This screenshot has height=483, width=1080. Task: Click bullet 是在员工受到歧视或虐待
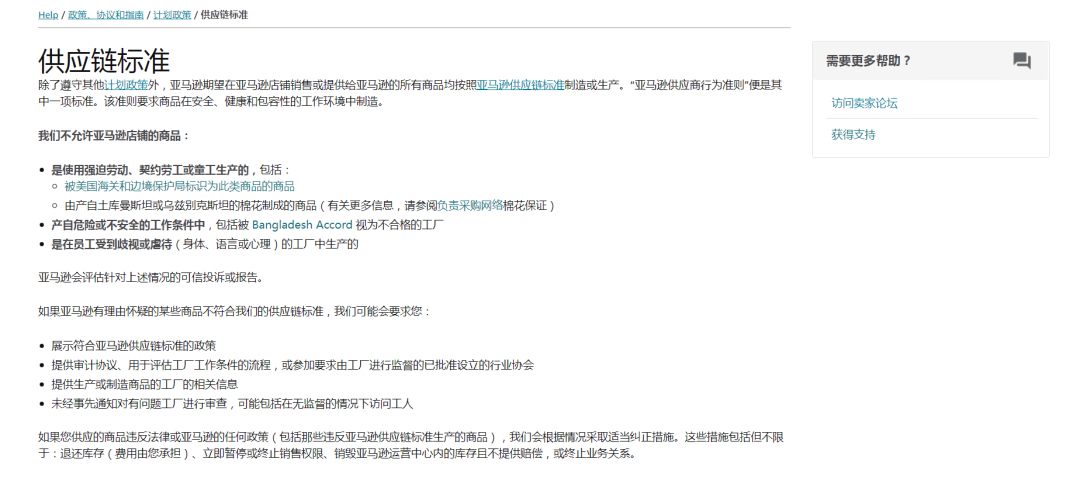[112, 244]
